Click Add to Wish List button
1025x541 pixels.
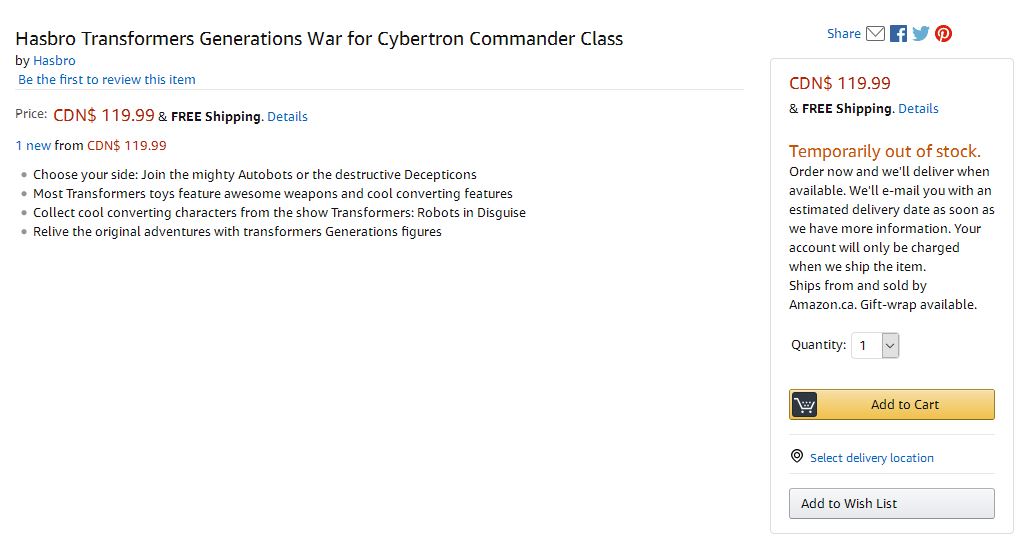(891, 504)
